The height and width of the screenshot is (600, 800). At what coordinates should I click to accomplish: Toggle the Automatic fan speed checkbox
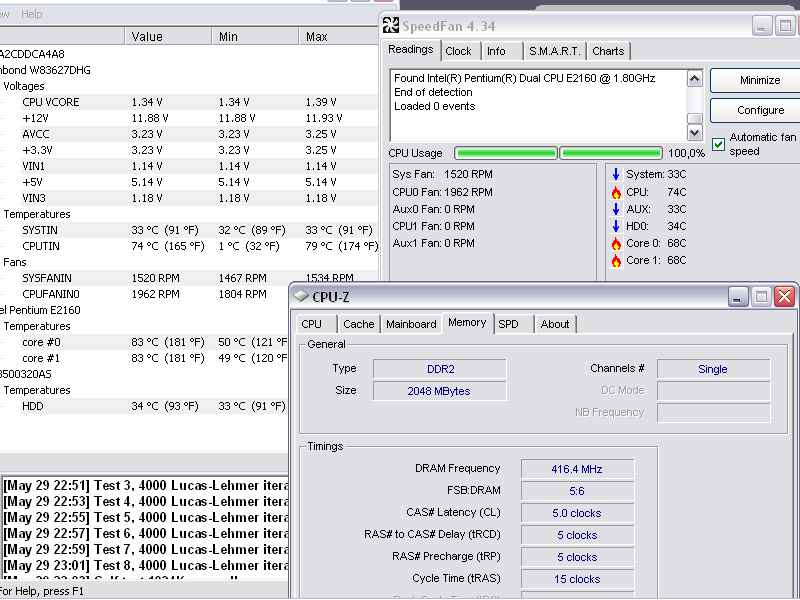pyautogui.click(x=718, y=145)
